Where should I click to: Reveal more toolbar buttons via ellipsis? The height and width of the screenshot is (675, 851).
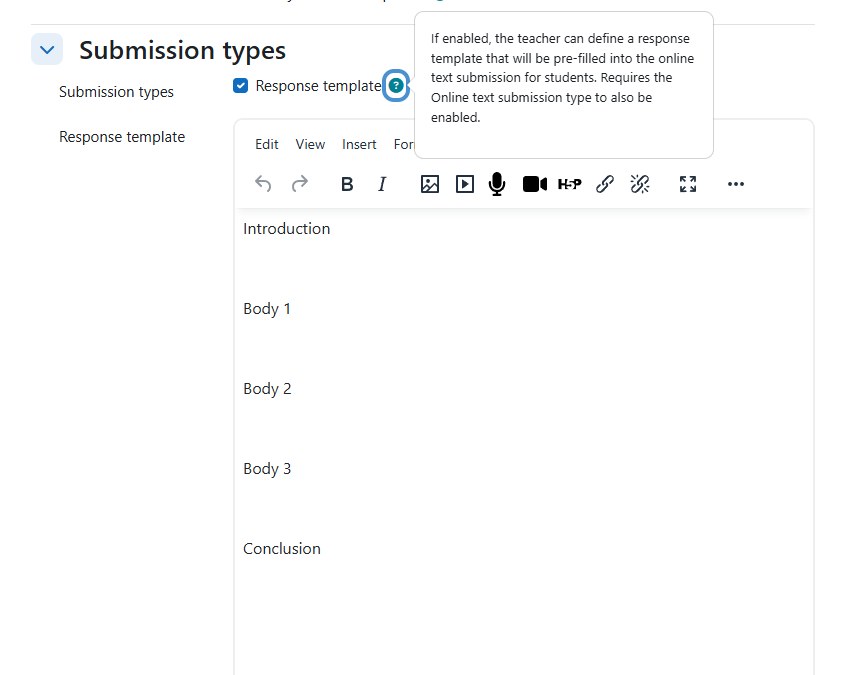(x=735, y=184)
